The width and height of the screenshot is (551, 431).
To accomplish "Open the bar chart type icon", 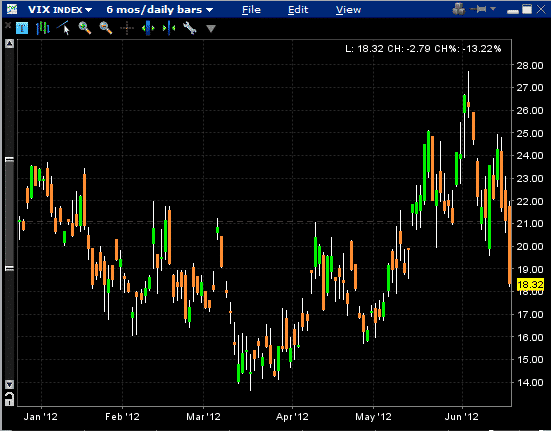I will tap(43, 28).
